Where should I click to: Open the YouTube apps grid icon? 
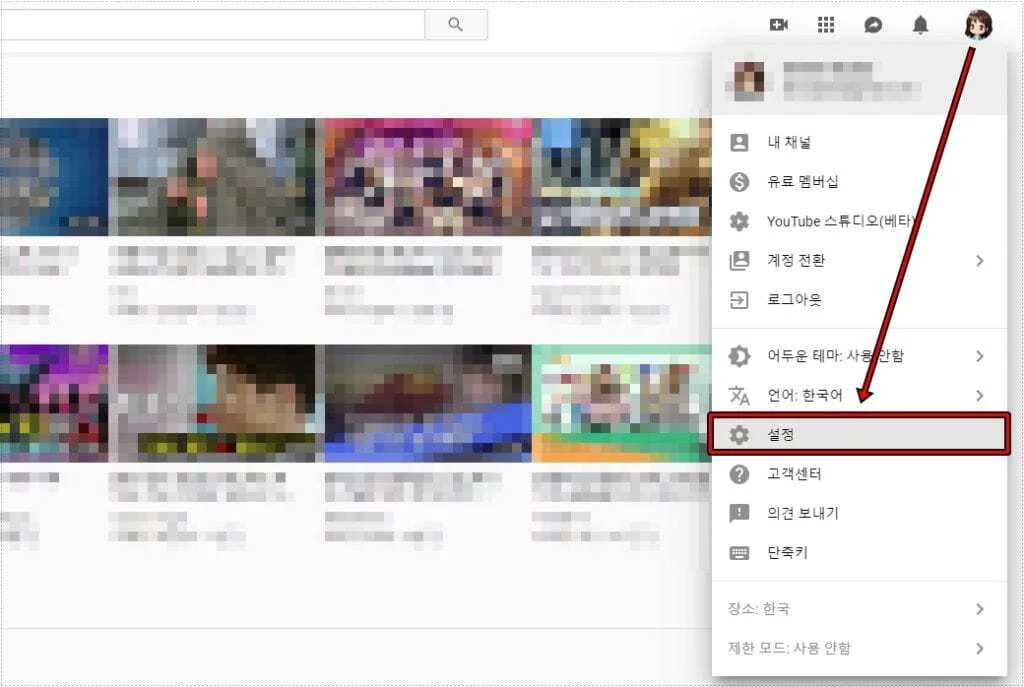pyautogui.click(x=826, y=25)
